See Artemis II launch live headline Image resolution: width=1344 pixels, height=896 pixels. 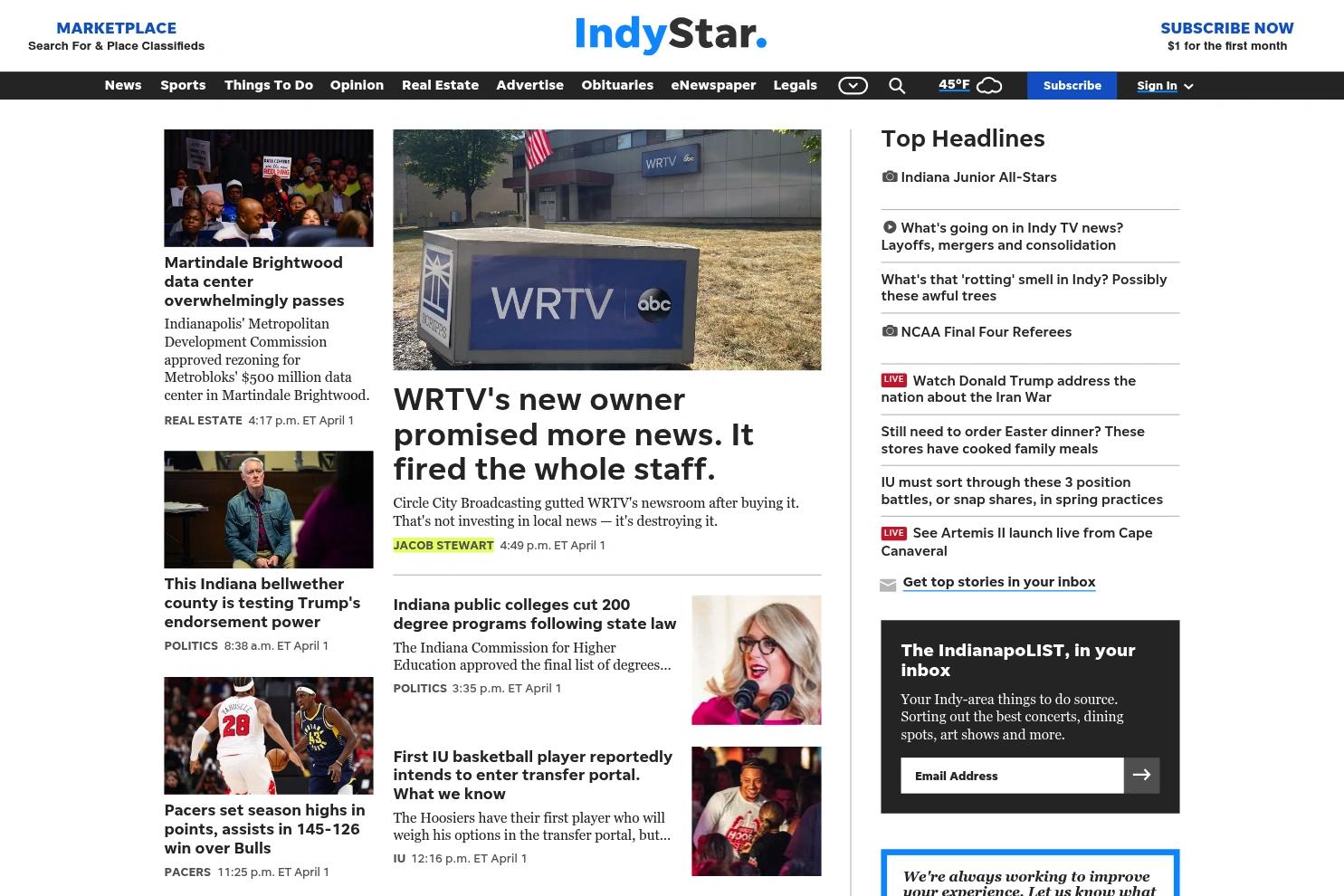coord(1016,541)
